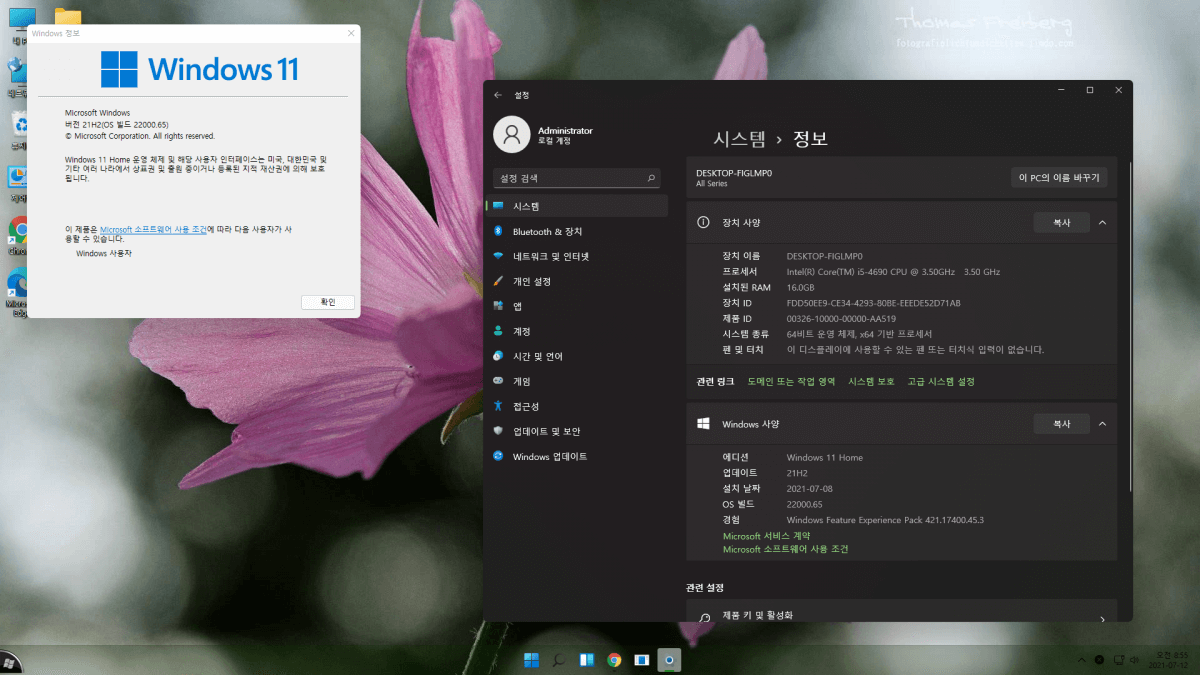
Task: Click the Start button on the taskbar
Action: (531, 660)
